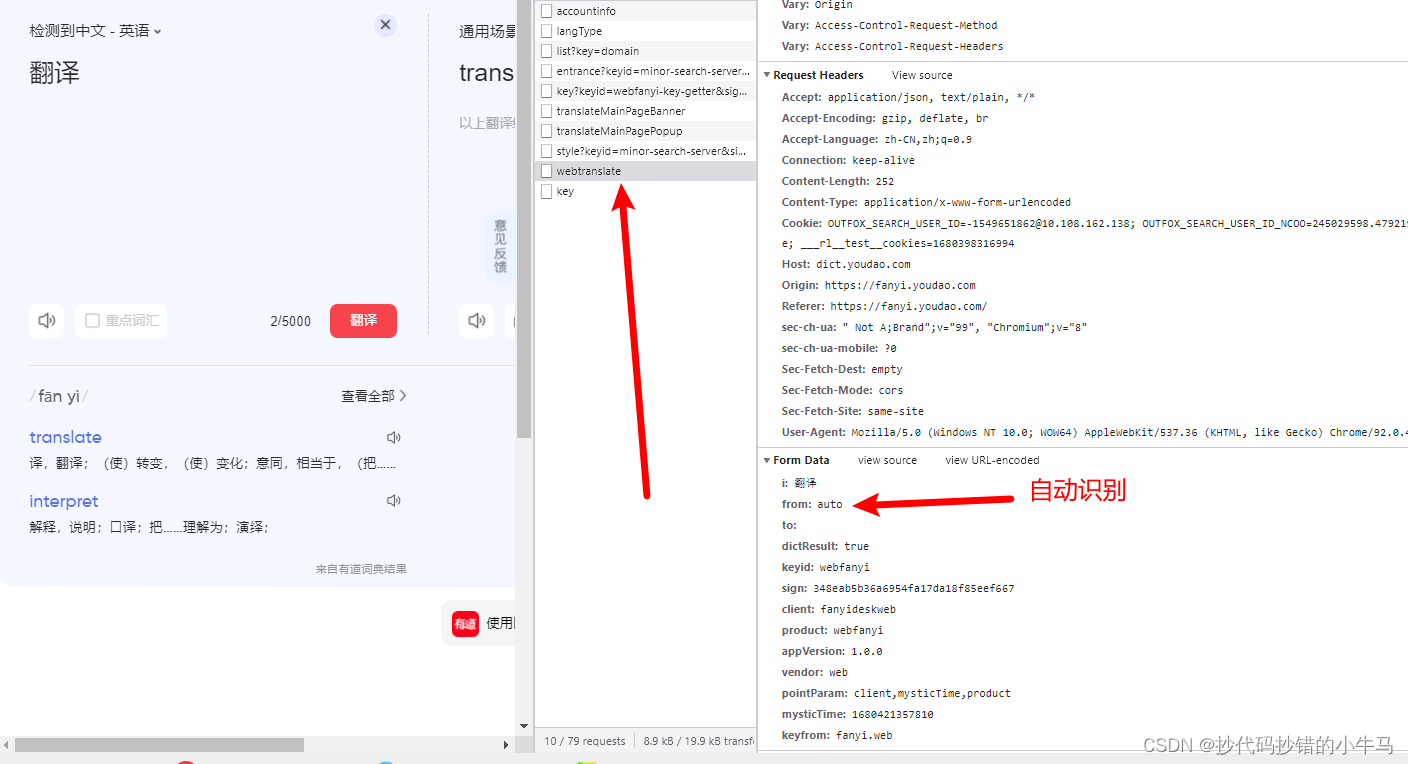1408x764 pixels.
Task: Click the source text 翻译 input area
Action: [x=54, y=72]
